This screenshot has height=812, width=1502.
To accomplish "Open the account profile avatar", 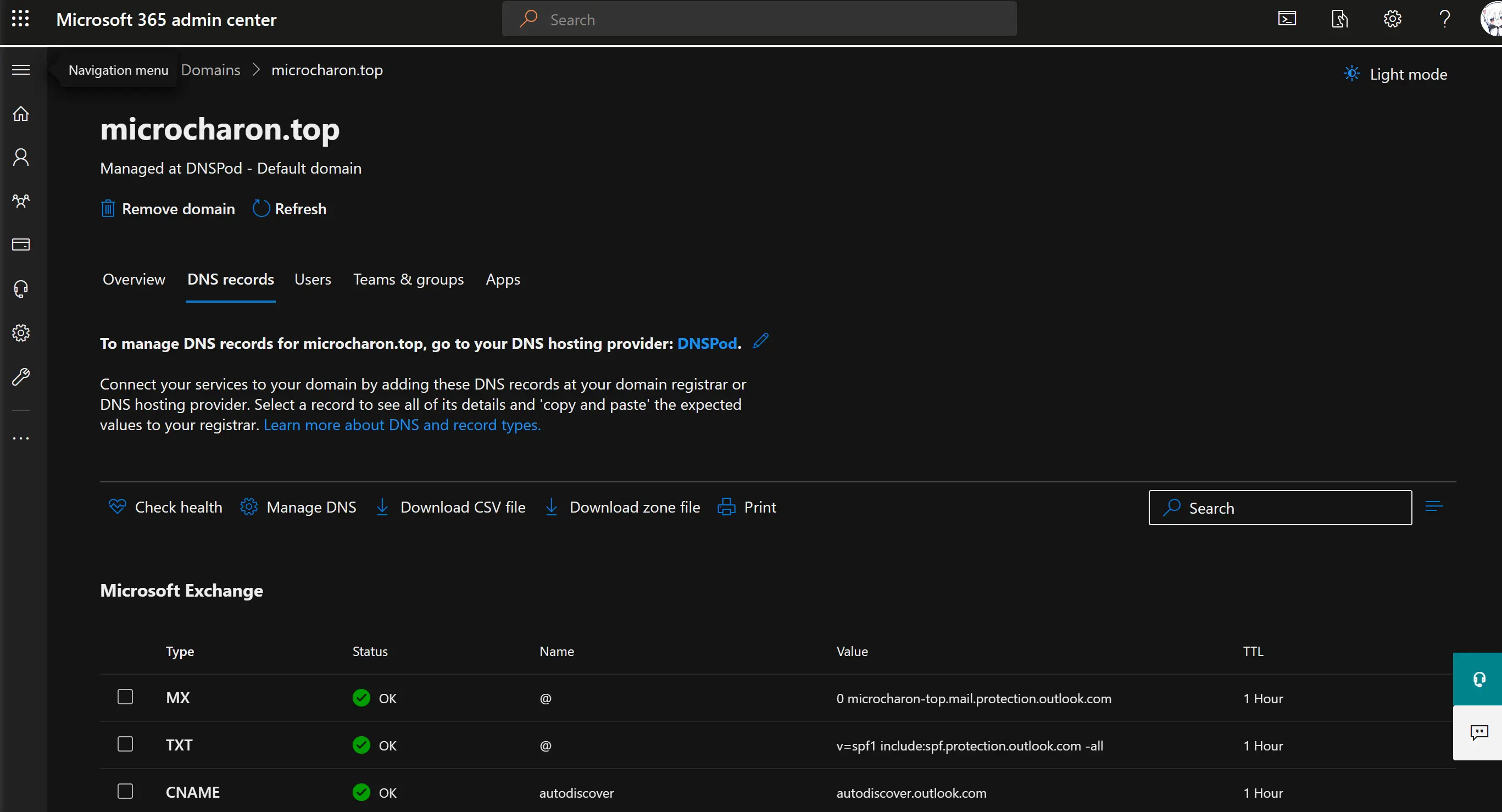I will [1492, 19].
